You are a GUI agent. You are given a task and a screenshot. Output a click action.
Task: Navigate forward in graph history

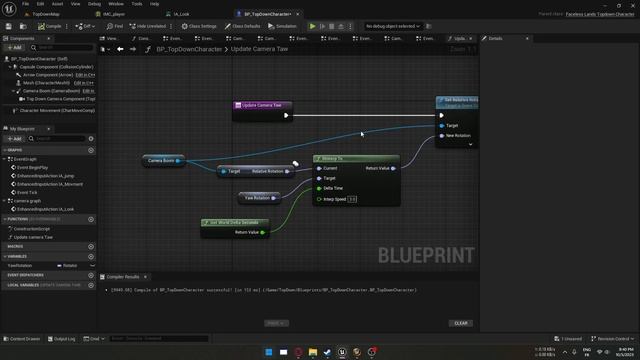point(133,49)
